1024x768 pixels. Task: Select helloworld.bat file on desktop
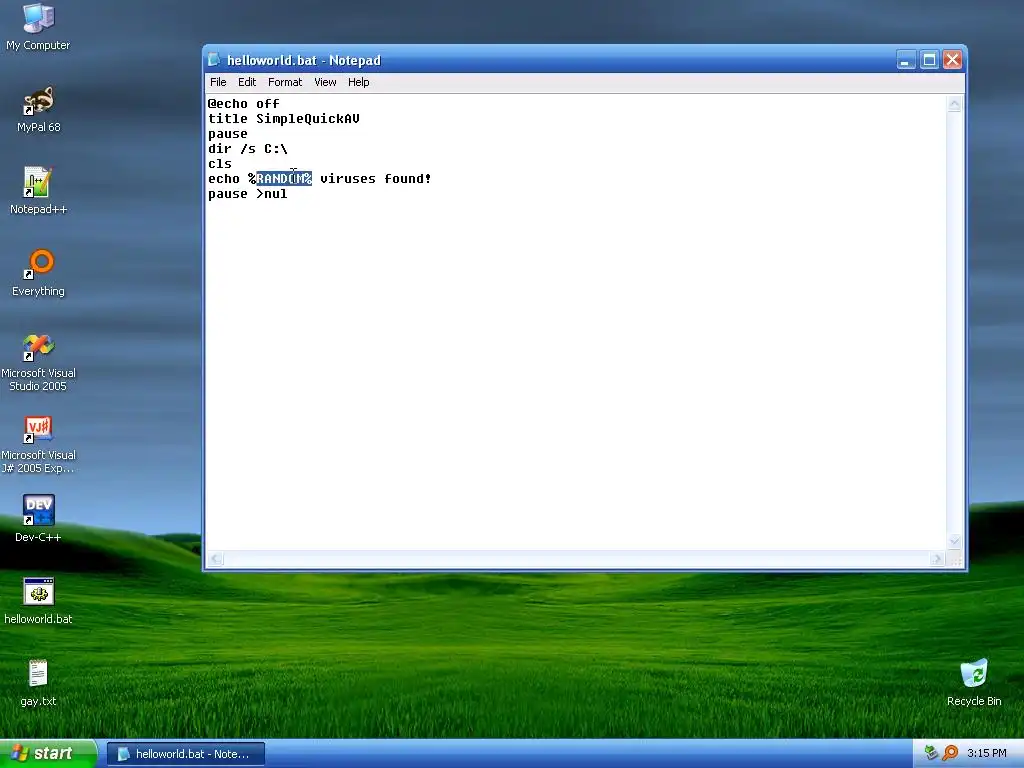(38, 601)
